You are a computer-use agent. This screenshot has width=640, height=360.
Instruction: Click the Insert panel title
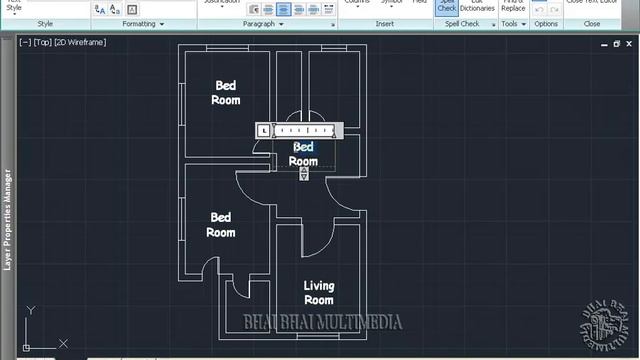point(384,24)
